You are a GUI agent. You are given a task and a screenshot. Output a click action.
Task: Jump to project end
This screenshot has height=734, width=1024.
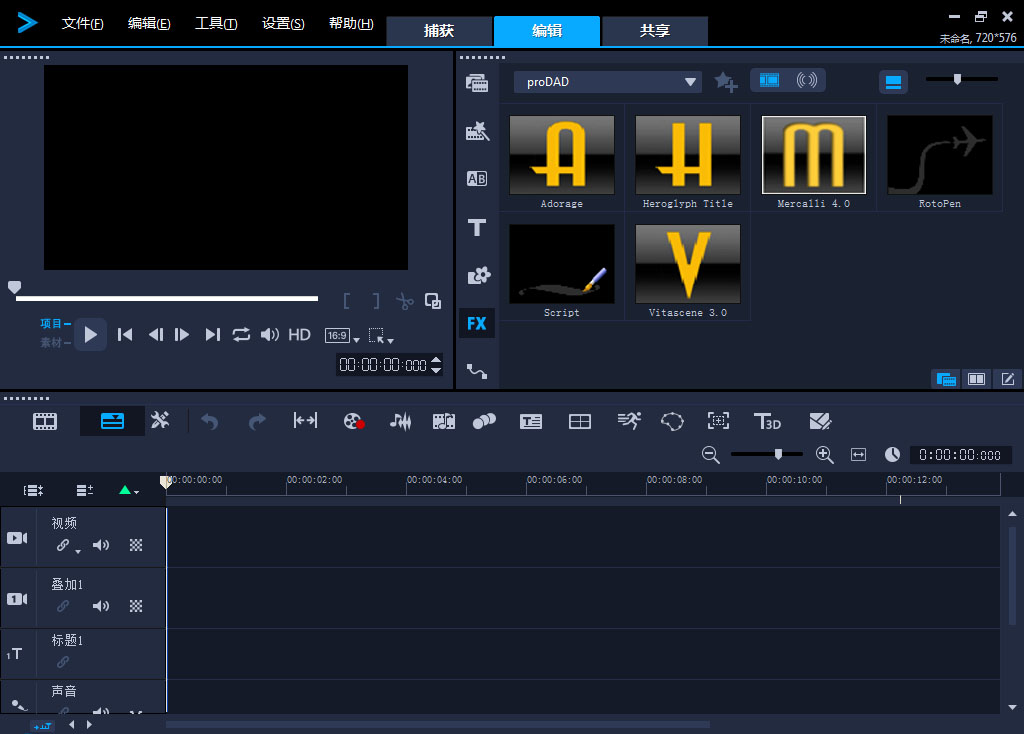click(x=212, y=334)
